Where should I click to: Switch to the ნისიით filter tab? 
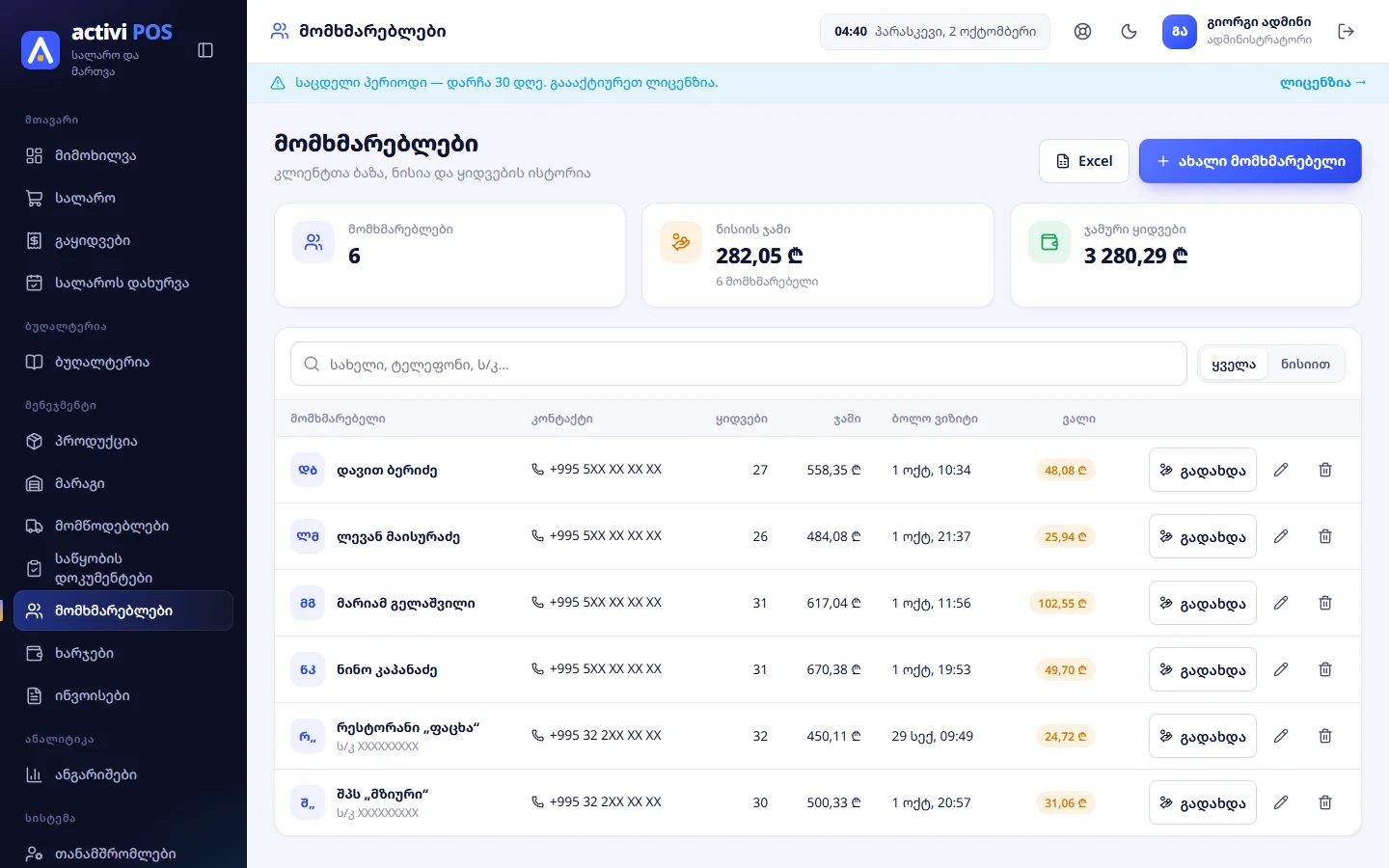(x=1305, y=365)
